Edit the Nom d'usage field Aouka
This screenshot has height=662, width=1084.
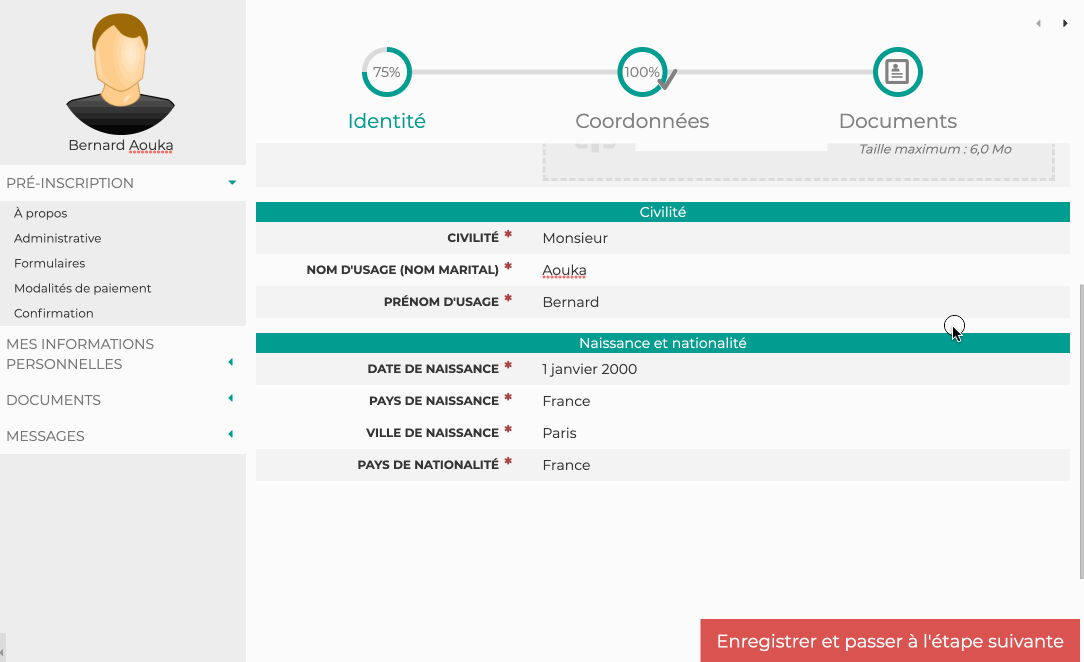tap(564, 270)
